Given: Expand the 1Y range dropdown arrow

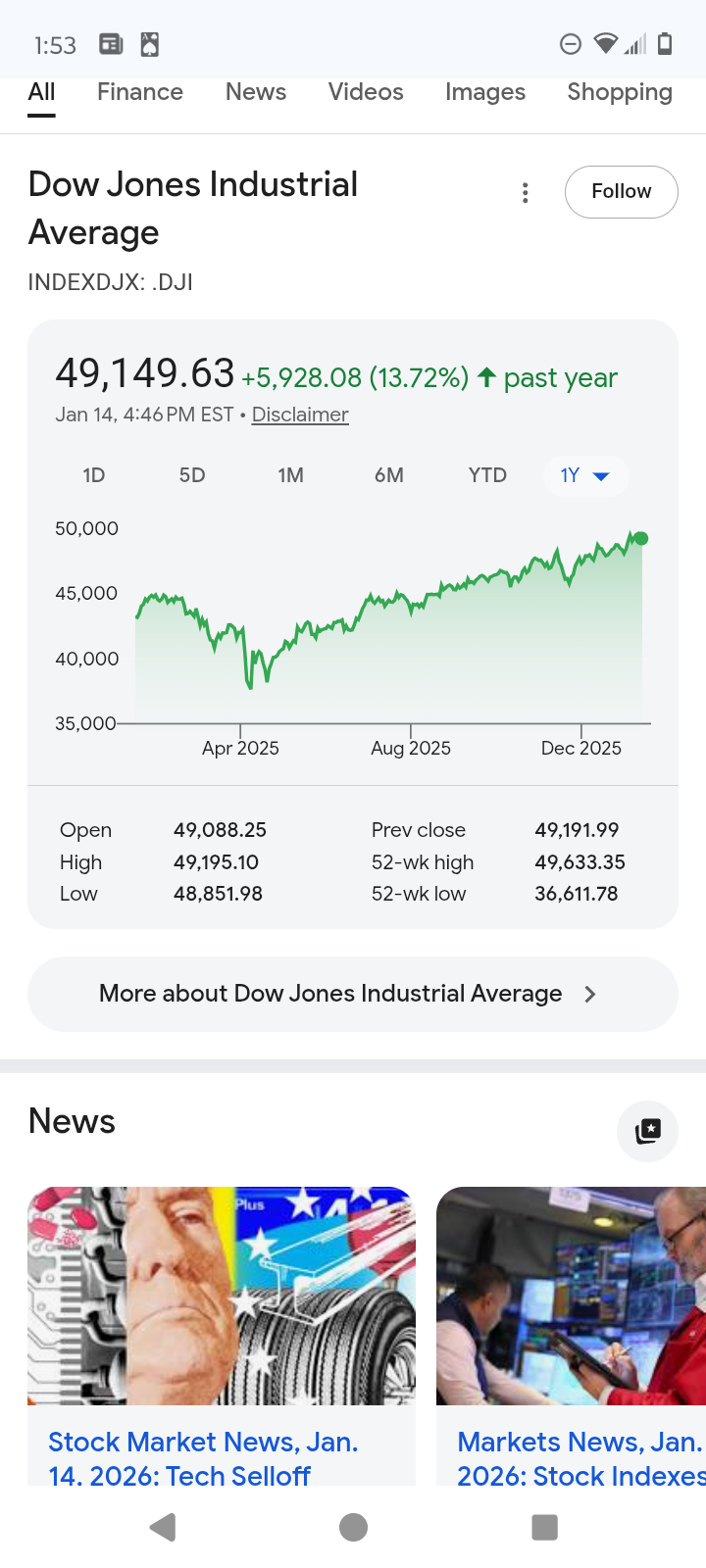Looking at the screenshot, I should (602, 476).
